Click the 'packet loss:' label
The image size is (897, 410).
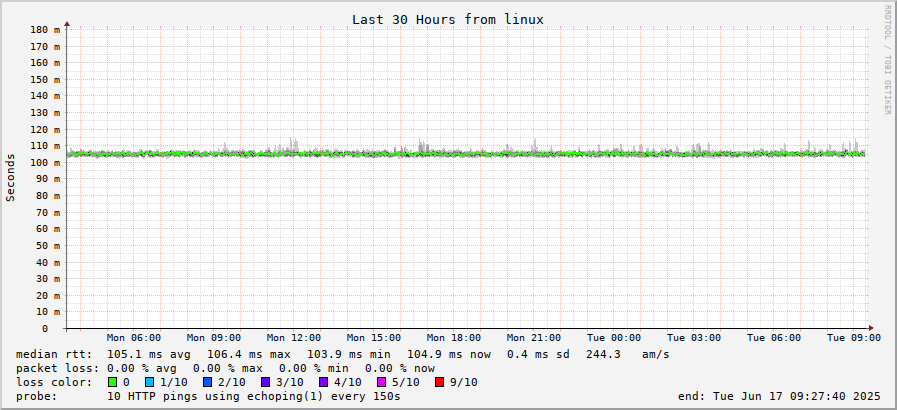pos(57,368)
